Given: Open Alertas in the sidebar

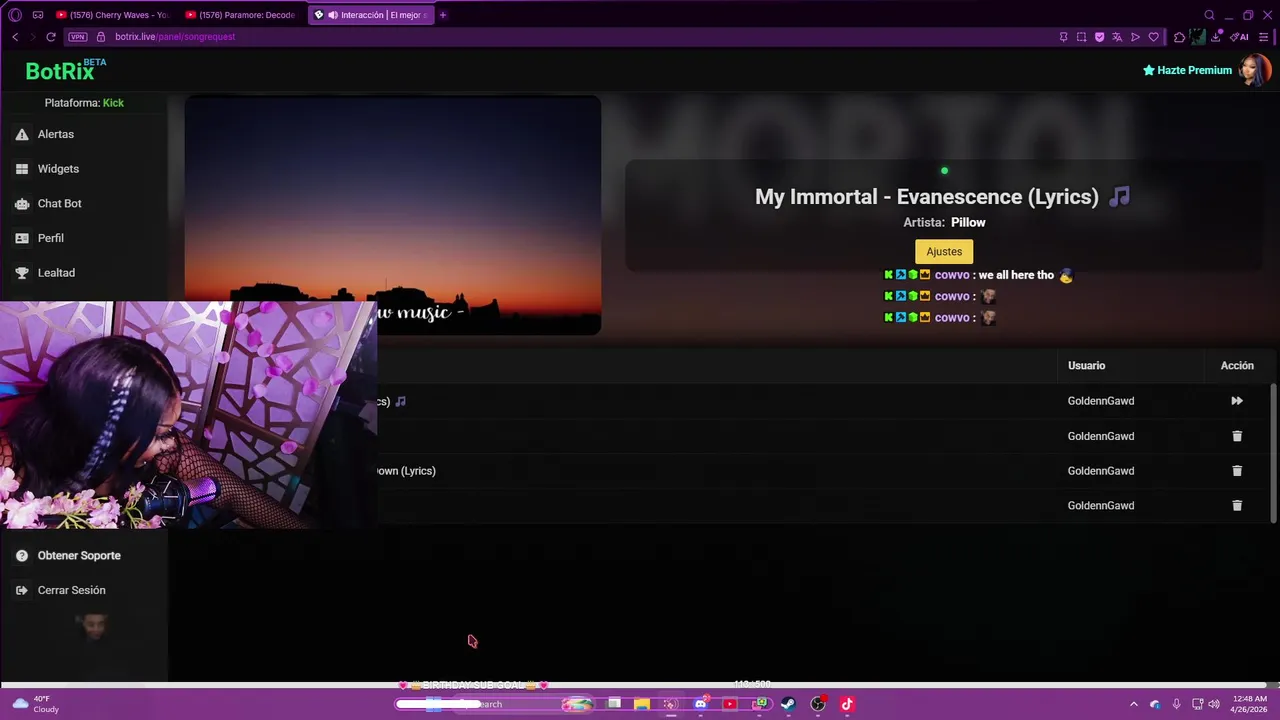Looking at the screenshot, I should 56,134.
